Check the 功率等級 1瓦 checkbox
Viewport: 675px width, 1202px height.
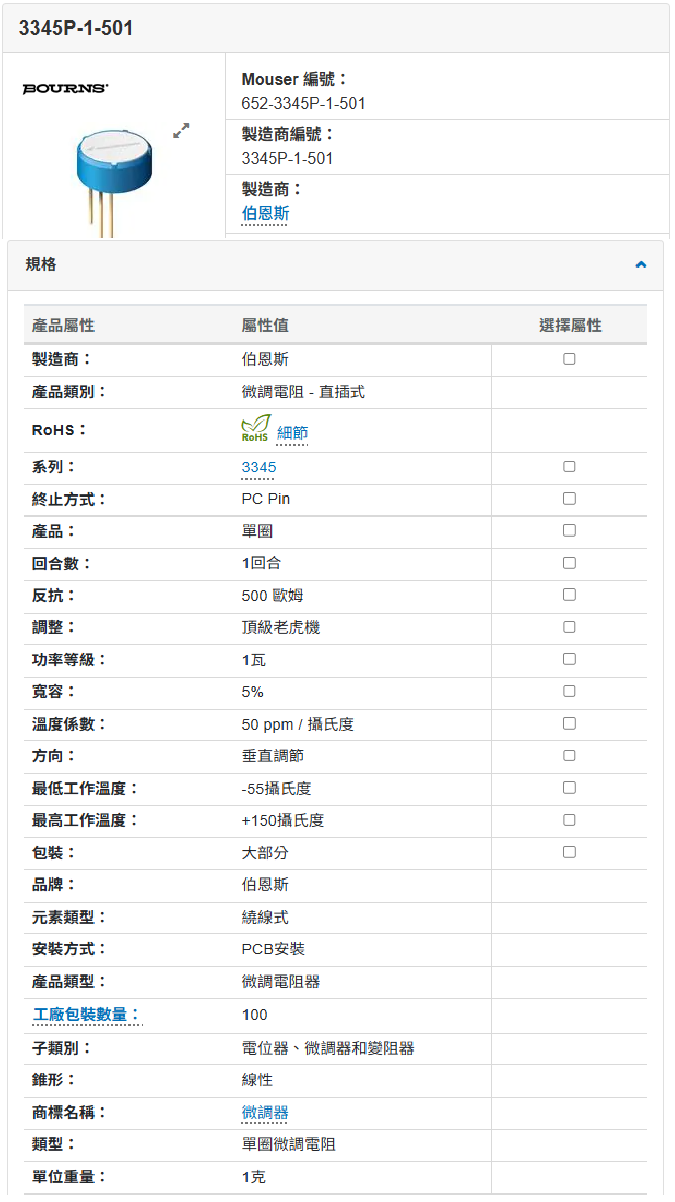569,659
